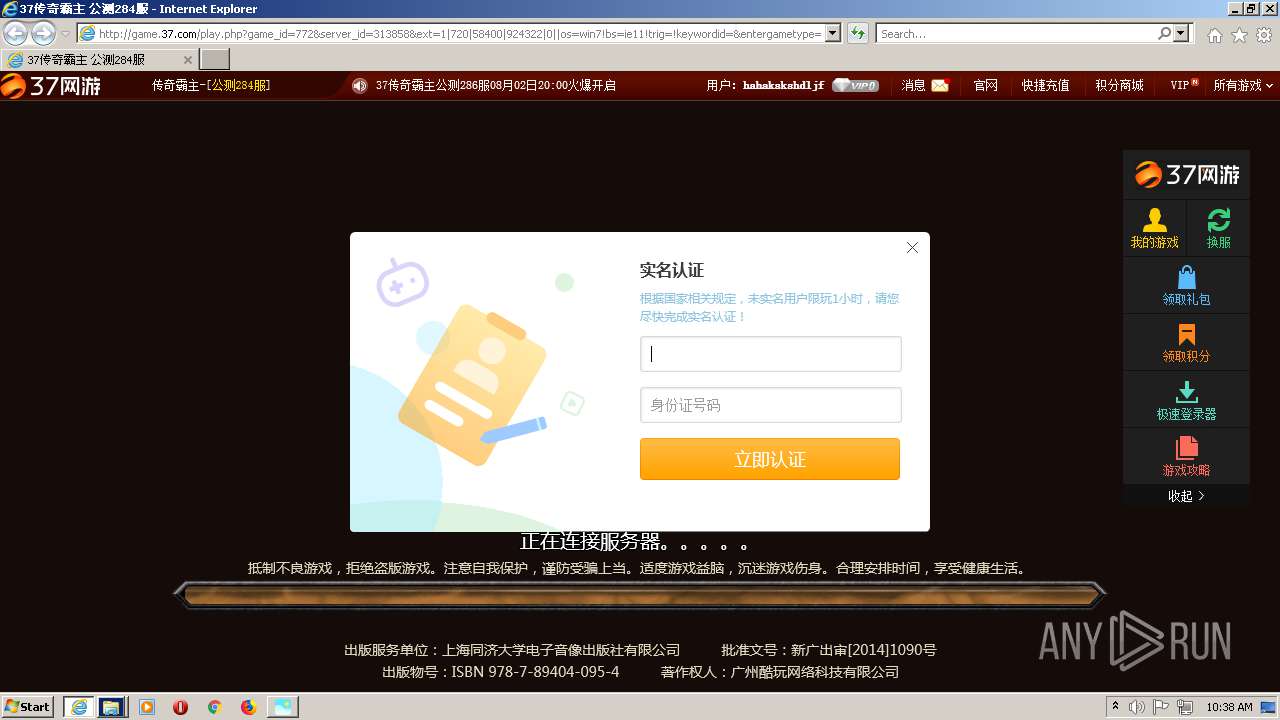Click the 换服 switch server icon
Screen dimensions: 1280x720
1218,228
